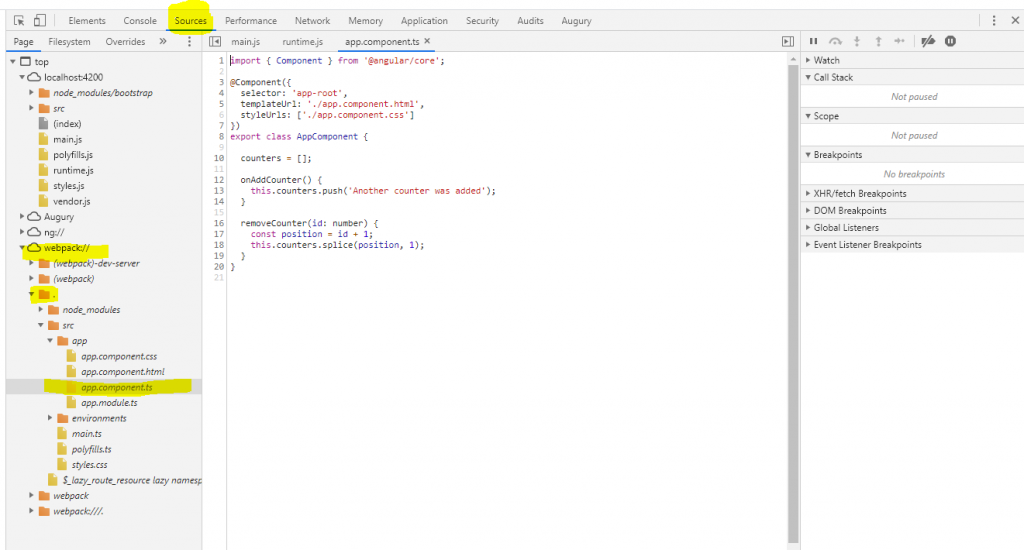Collapse the localhost:4200 tree node
This screenshot has height=550, width=1024.
(x=22, y=77)
